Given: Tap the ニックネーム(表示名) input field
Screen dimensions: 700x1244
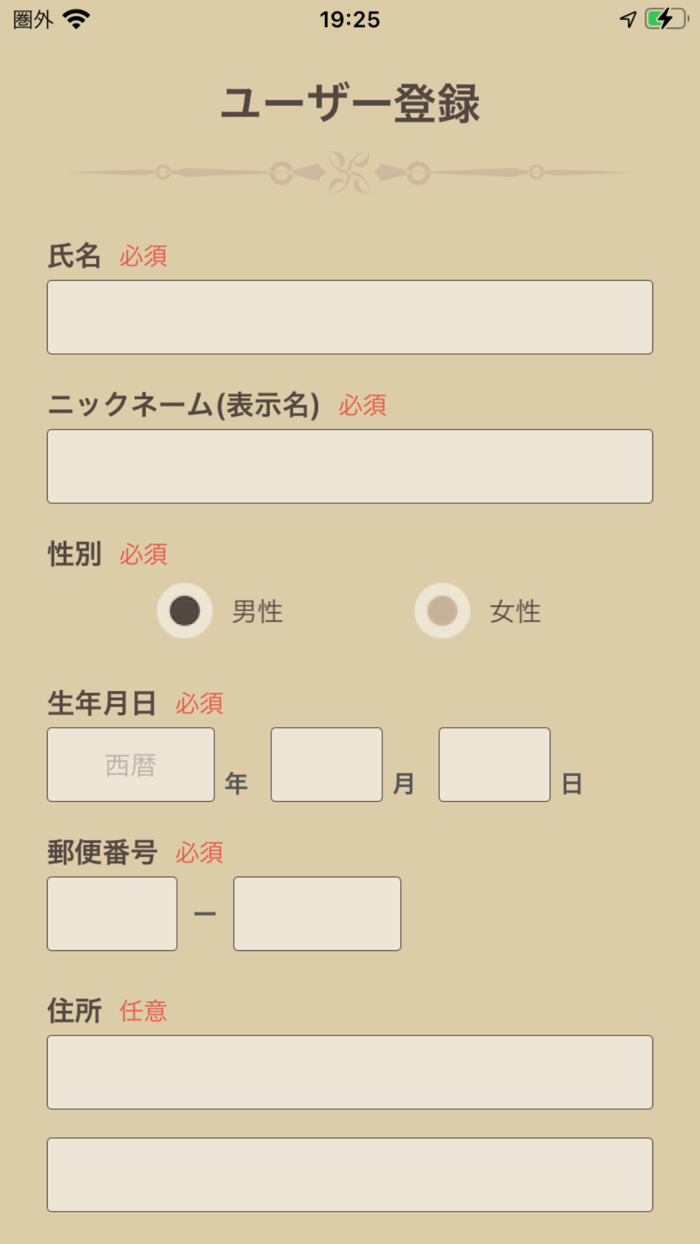Looking at the screenshot, I should tap(350, 466).
